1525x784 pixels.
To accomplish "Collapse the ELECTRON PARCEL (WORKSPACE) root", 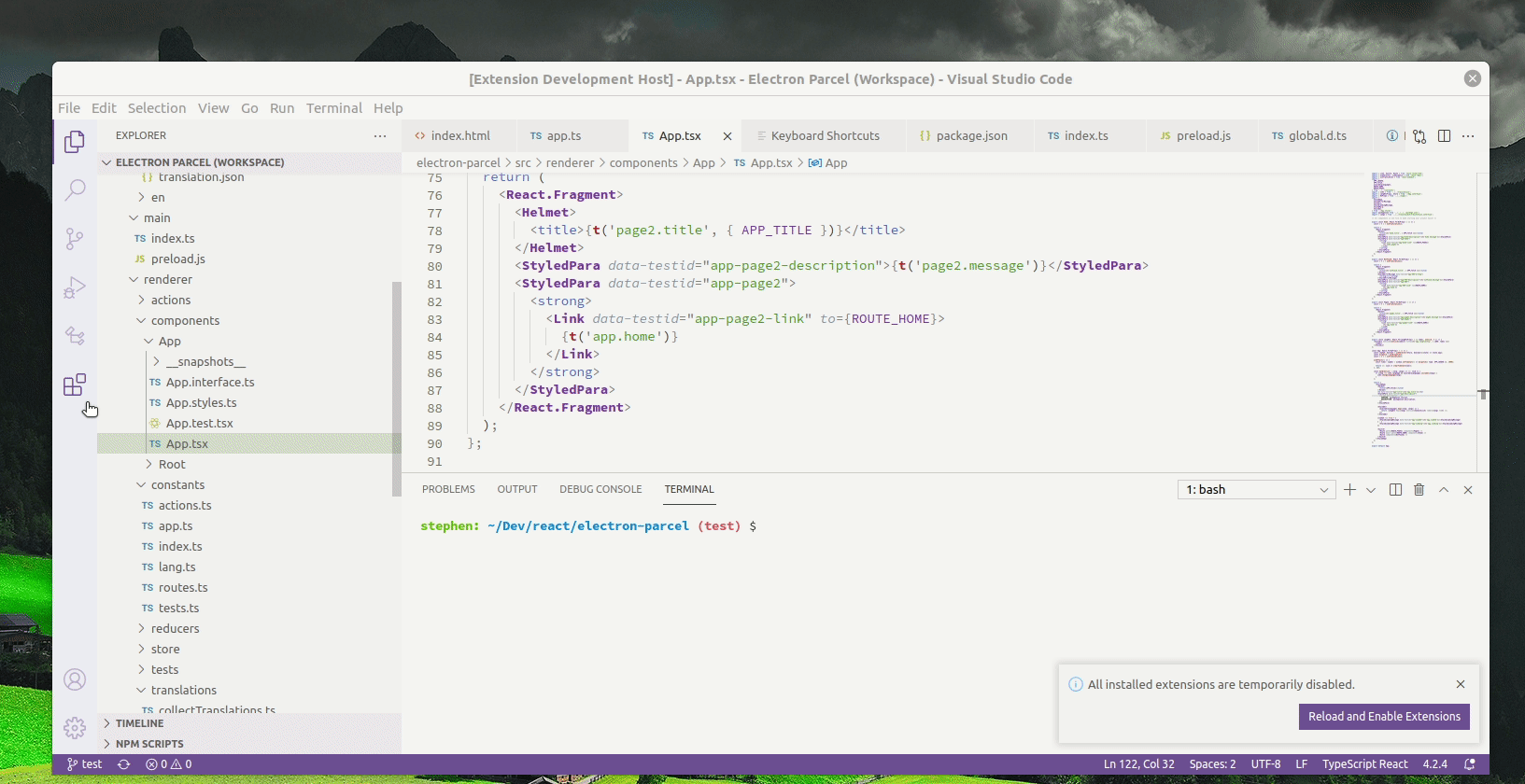I will (x=249, y=162).
